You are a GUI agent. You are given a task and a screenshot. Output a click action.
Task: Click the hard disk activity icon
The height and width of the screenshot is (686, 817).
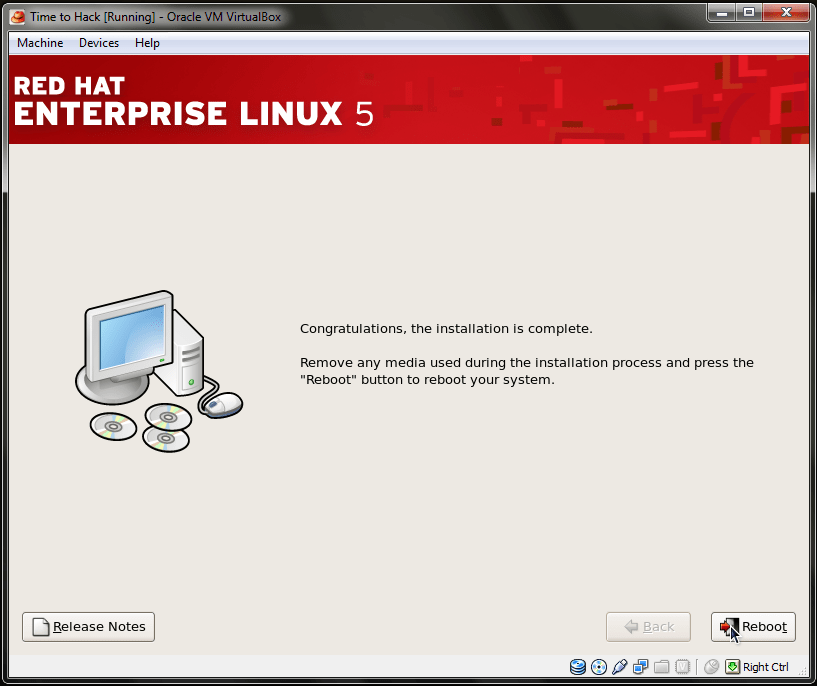(x=577, y=667)
